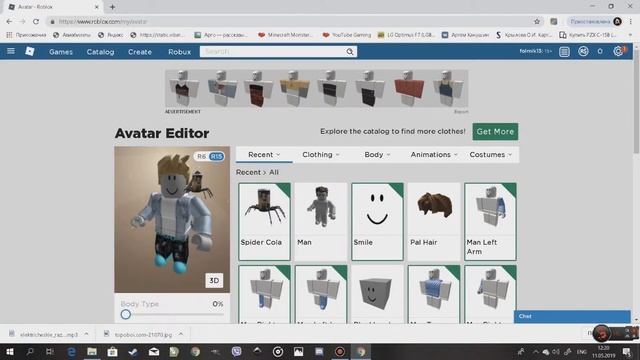The height and width of the screenshot is (360, 640).
Task: Open the Games page
Action: [61, 52]
